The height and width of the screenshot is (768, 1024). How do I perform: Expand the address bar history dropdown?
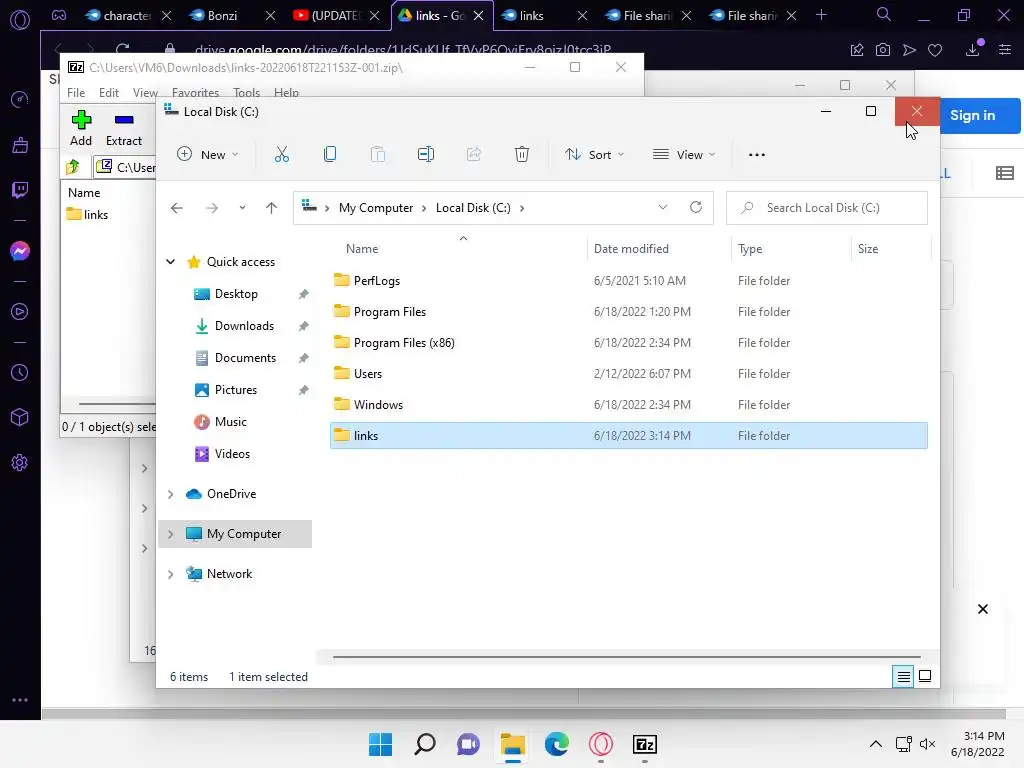663,208
